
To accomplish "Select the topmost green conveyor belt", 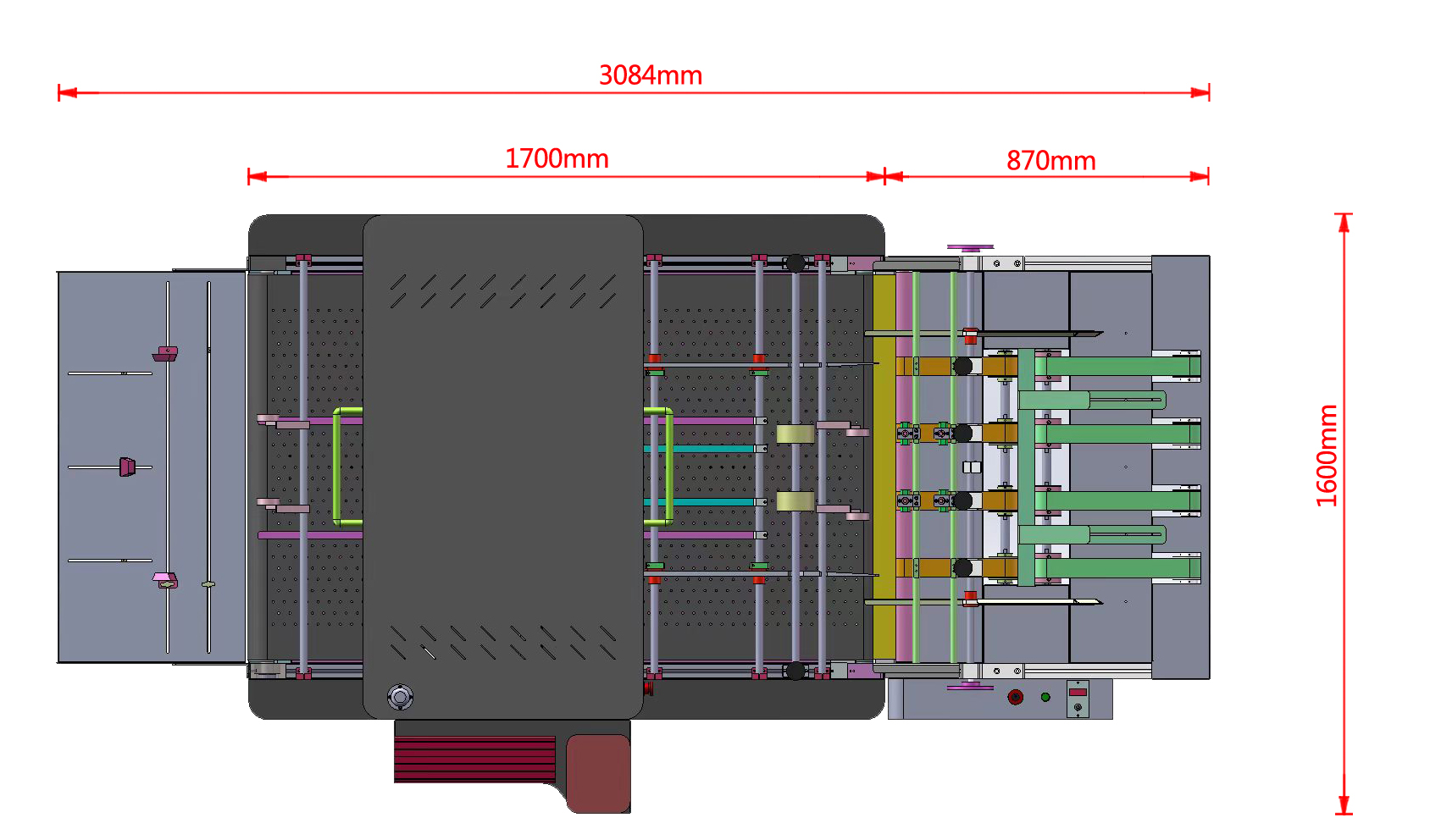I will 1117,366.
